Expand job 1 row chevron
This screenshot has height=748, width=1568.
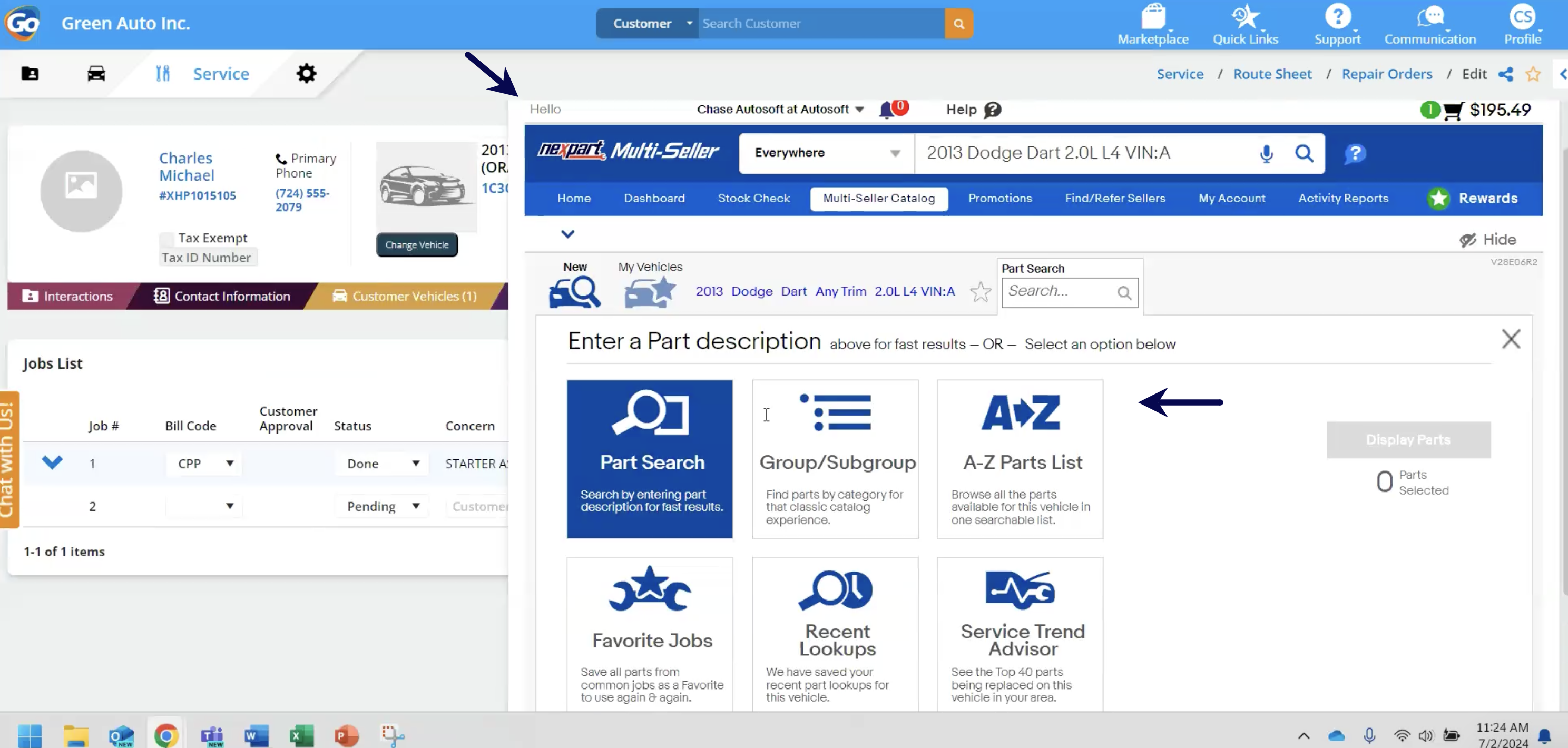[52, 462]
